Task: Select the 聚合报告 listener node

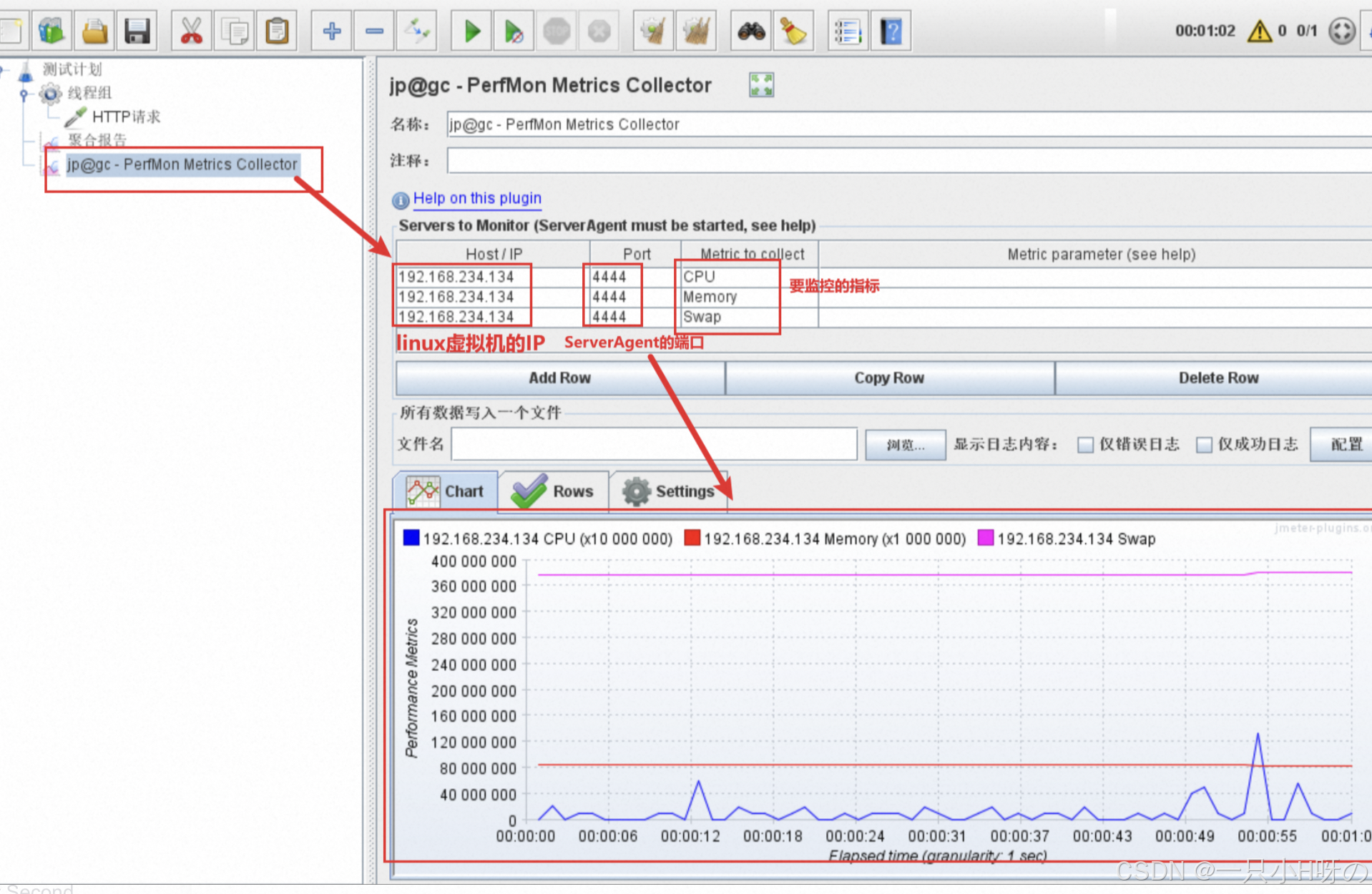Action: point(97,139)
